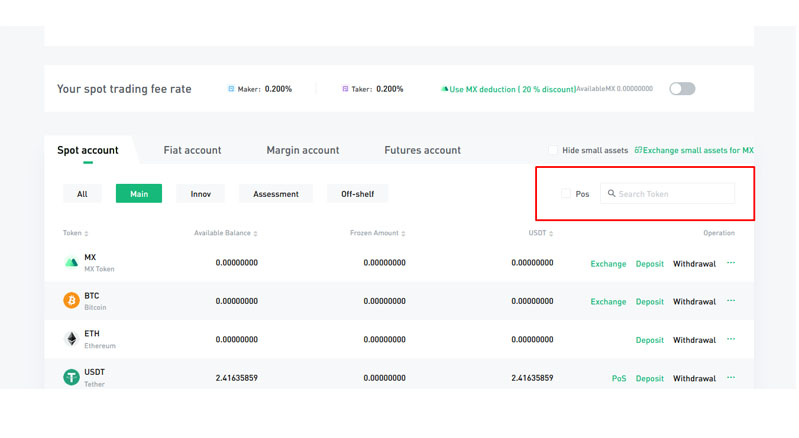799x438 pixels.
Task: Click the Maker 0.200% fee value
Action: coord(278,89)
